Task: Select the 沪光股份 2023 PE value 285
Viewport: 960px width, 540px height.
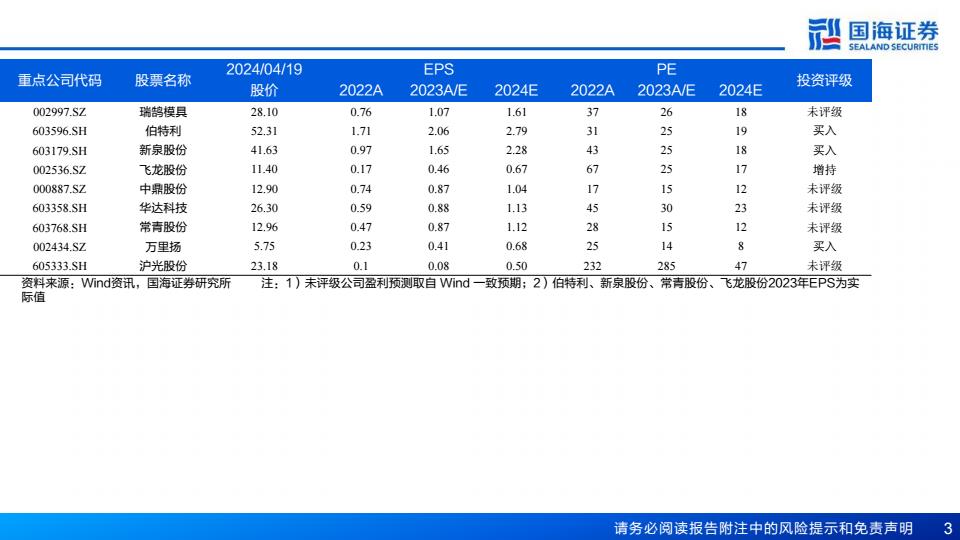Action: point(666,266)
